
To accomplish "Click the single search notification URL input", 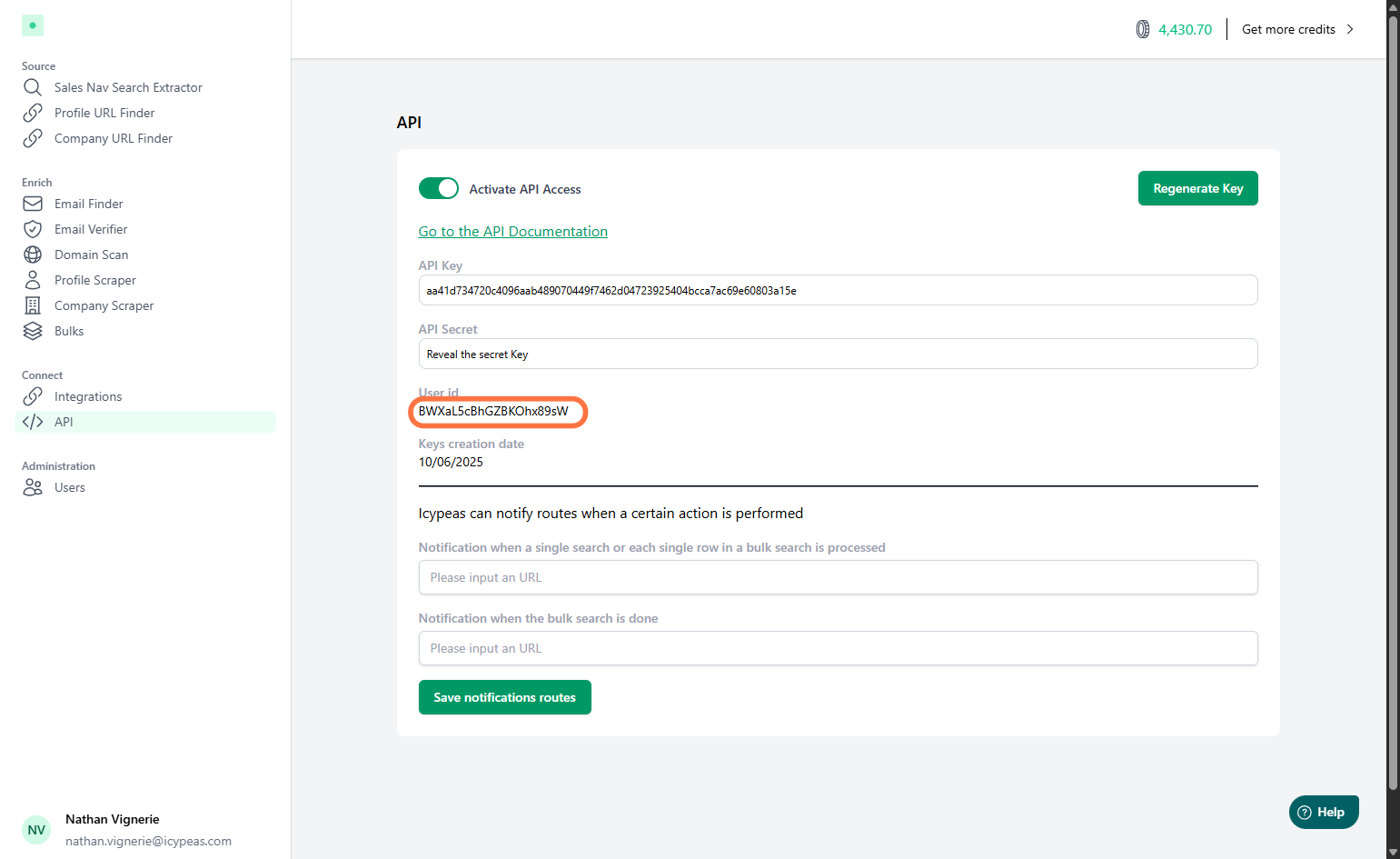I will click(838, 577).
